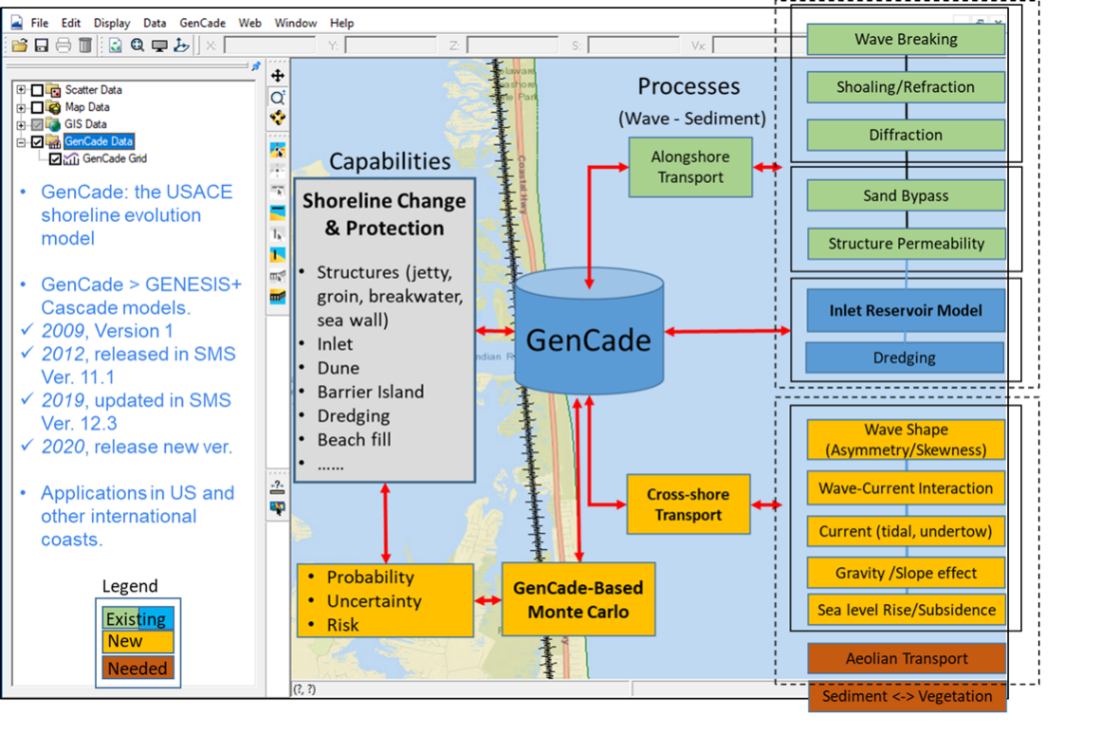Select the Map Data tree label

coord(87,107)
